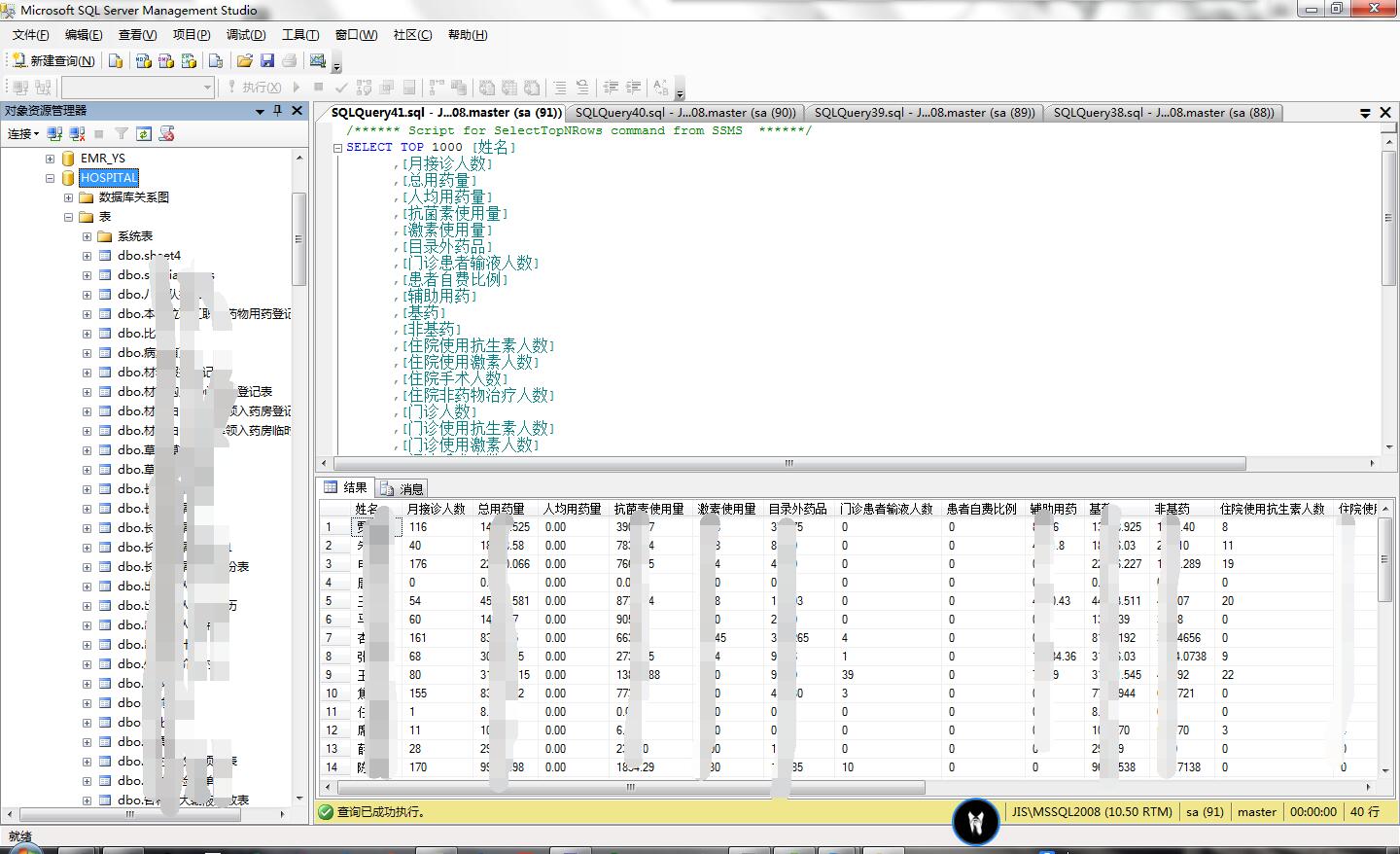Click the Increase Indent icon

(634, 87)
